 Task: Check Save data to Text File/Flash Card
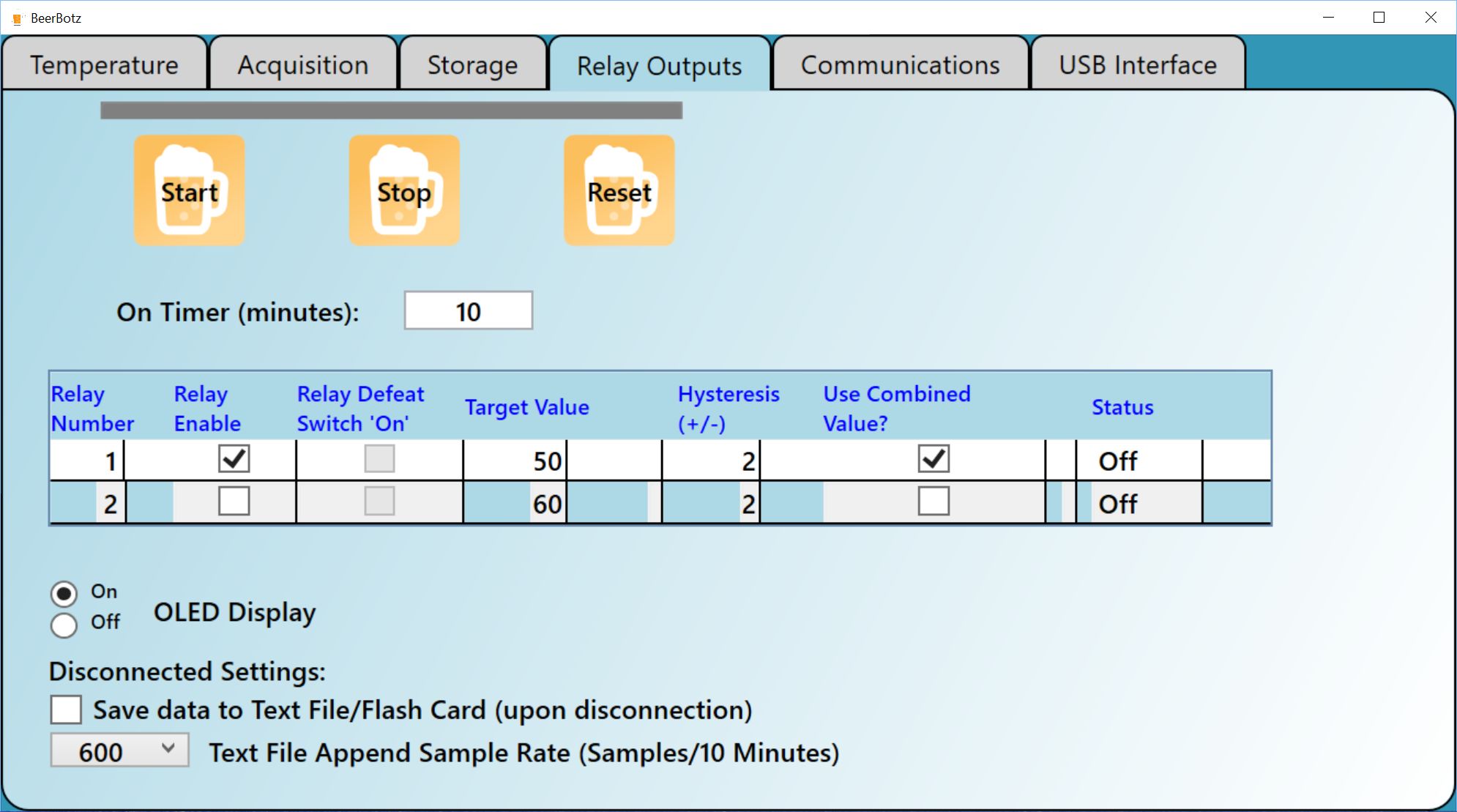coord(66,710)
